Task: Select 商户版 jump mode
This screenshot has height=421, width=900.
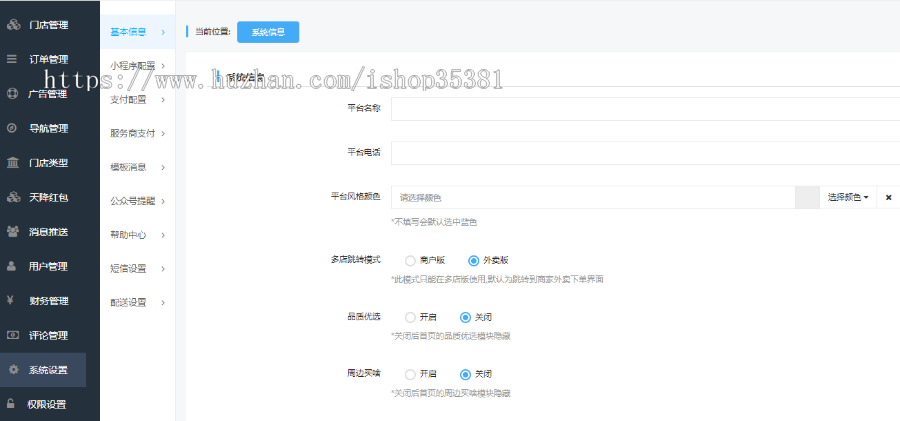Action: tap(410, 261)
